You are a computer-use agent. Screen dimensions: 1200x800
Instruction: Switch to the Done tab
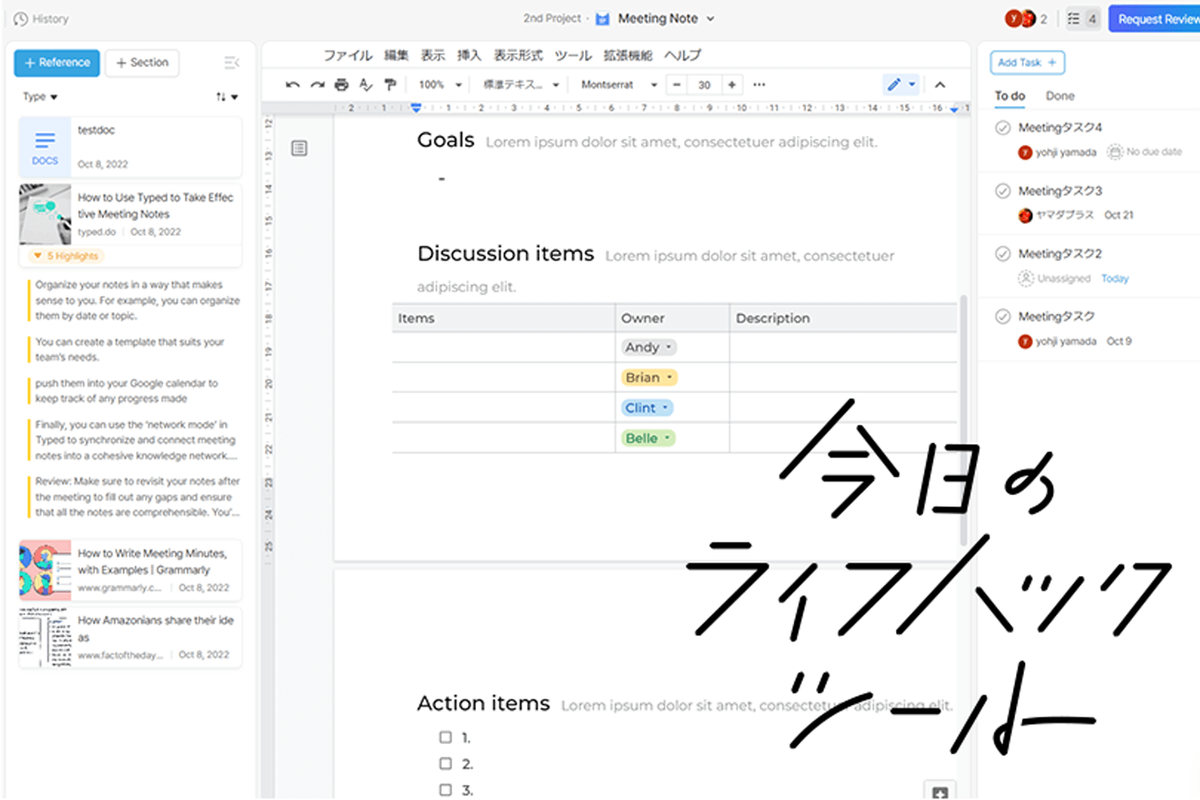1059,95
